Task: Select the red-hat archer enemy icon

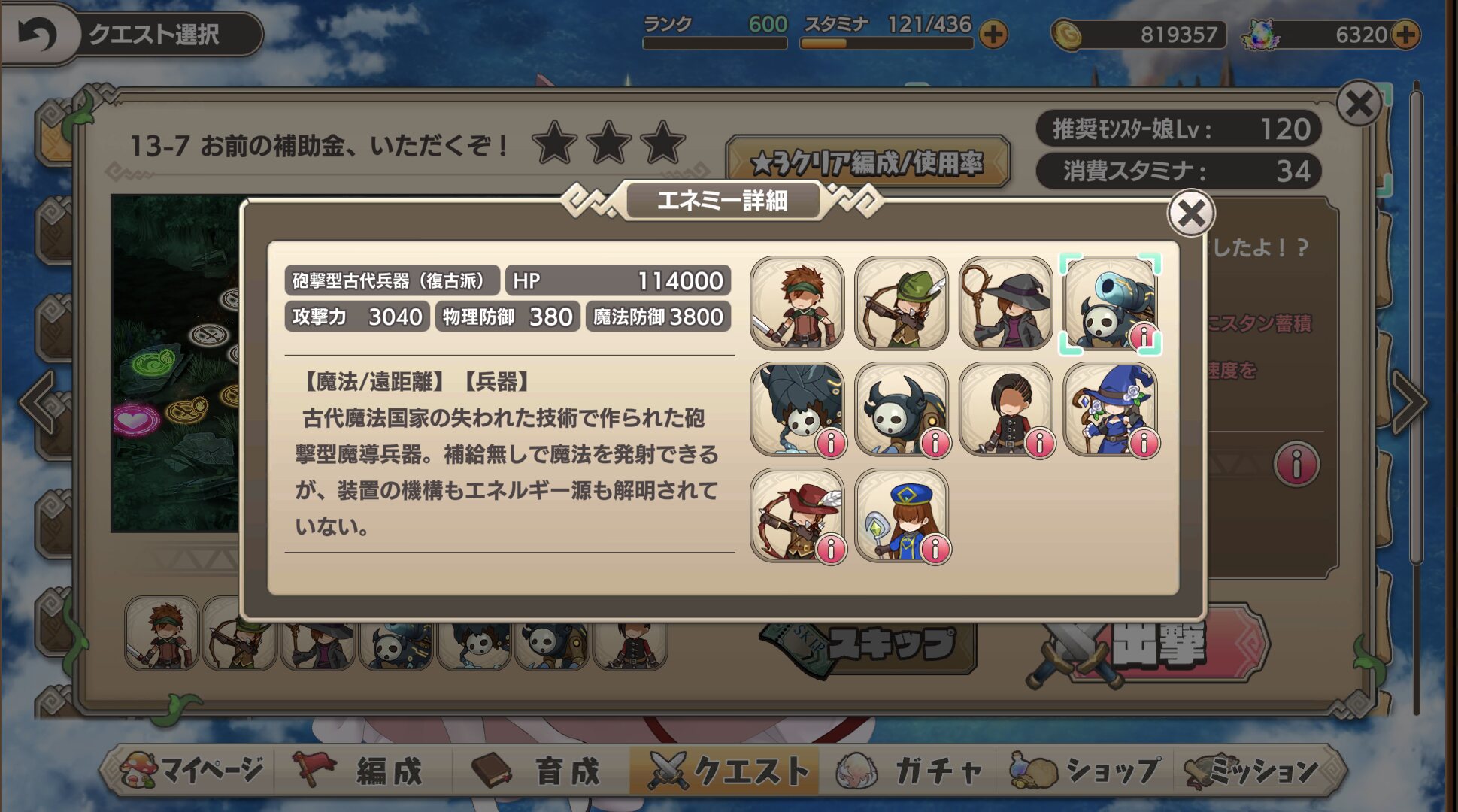Action: coord(797,516)
